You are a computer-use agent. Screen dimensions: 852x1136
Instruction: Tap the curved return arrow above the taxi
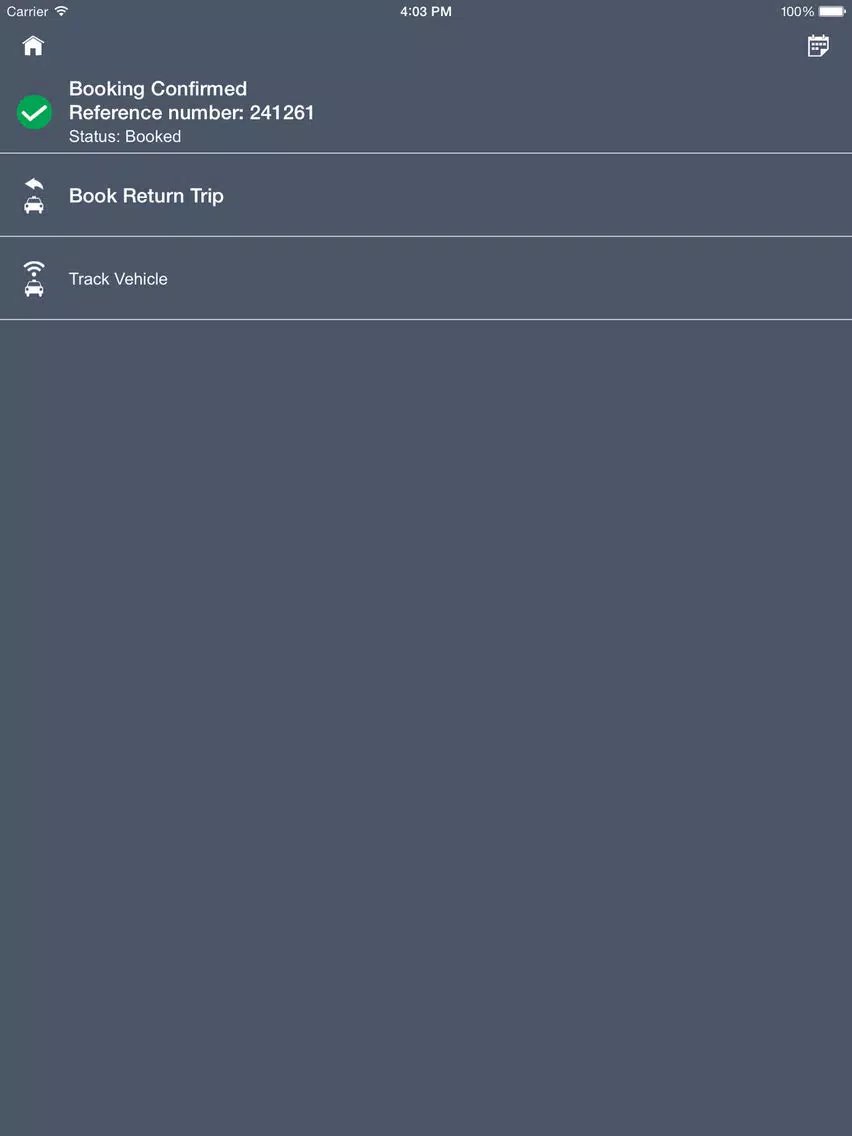pyautogui.click(x=34, y=184)
